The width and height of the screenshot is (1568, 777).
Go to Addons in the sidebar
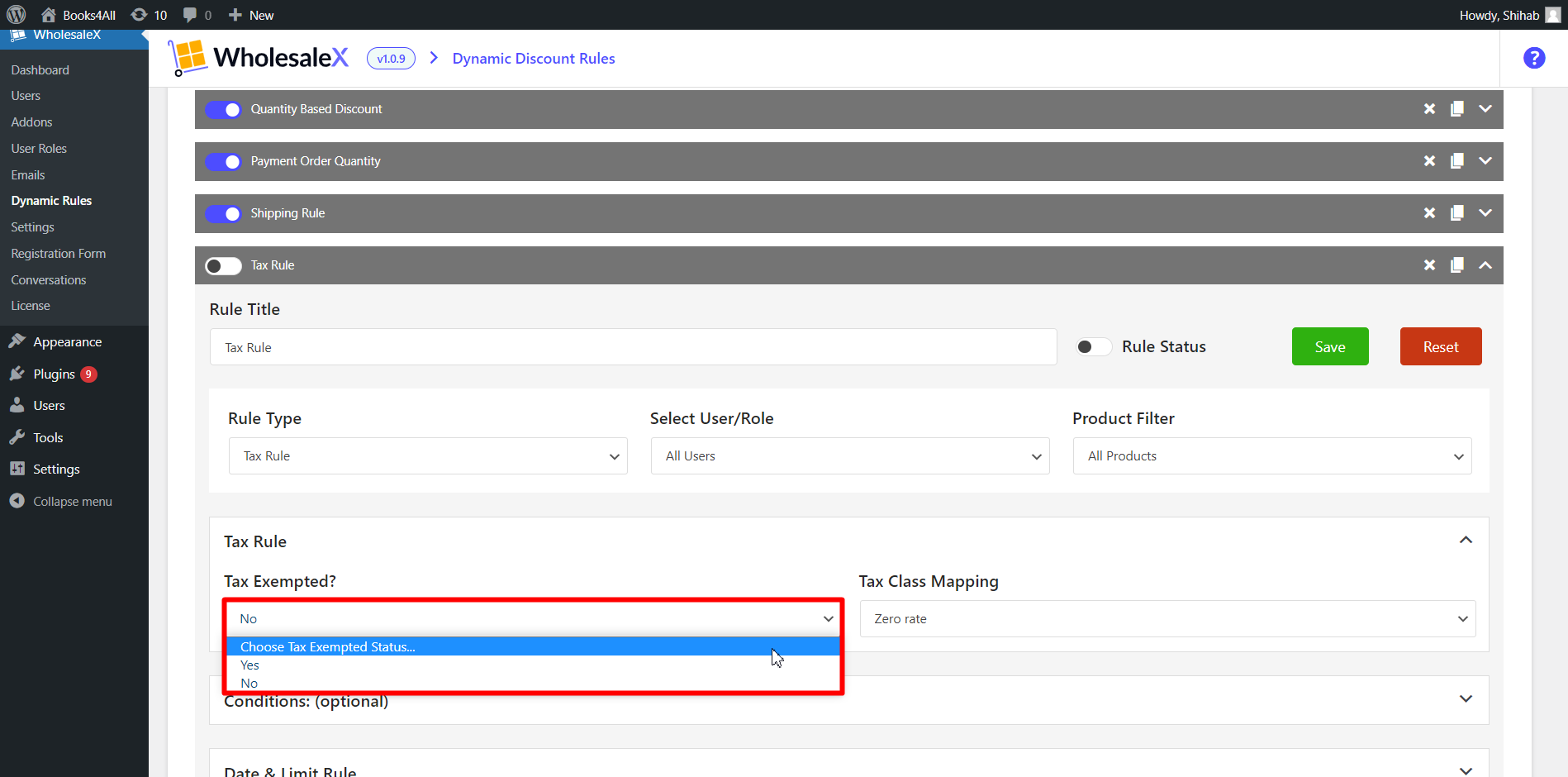31,122
